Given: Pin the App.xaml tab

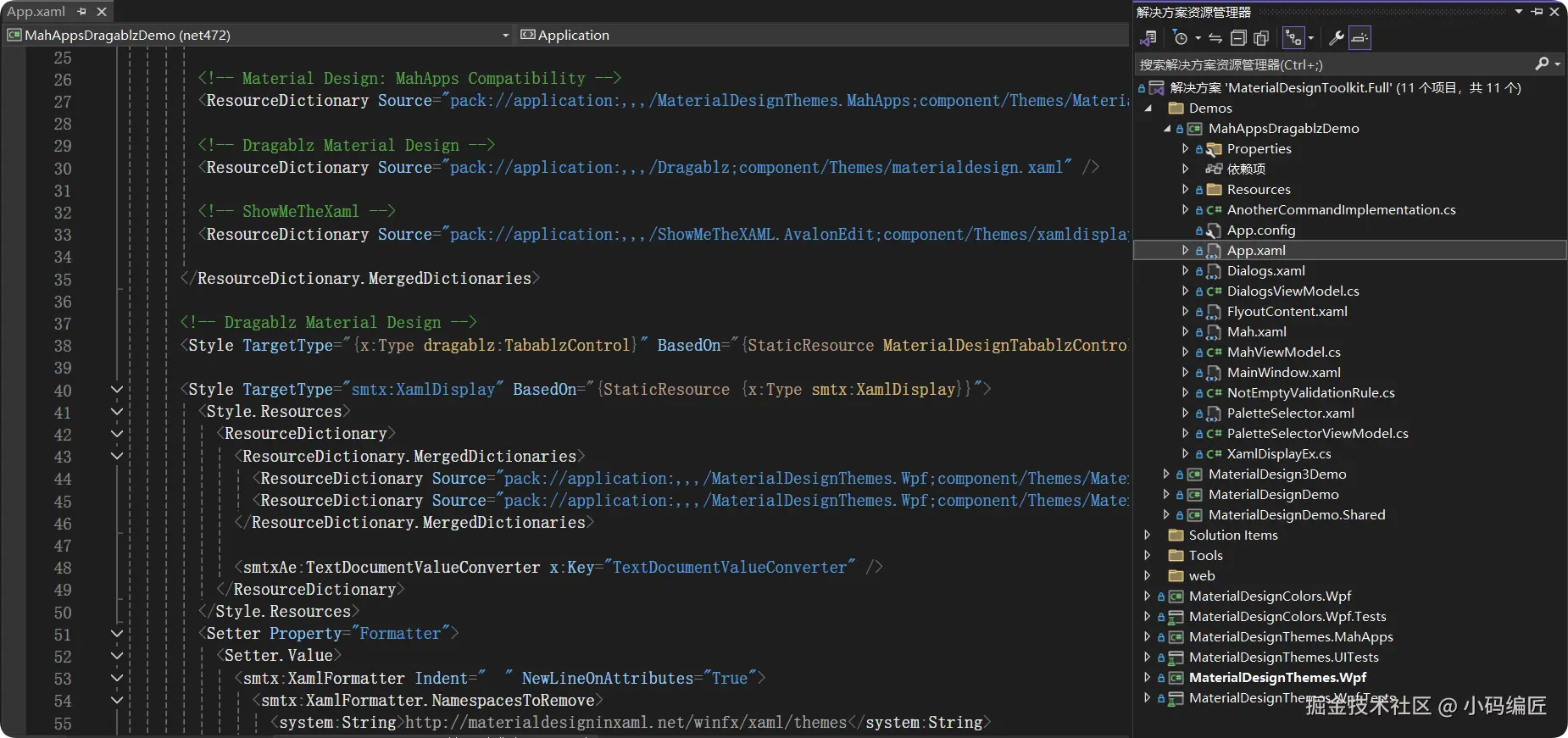Looking at the screenshot, I should [82, 12].
